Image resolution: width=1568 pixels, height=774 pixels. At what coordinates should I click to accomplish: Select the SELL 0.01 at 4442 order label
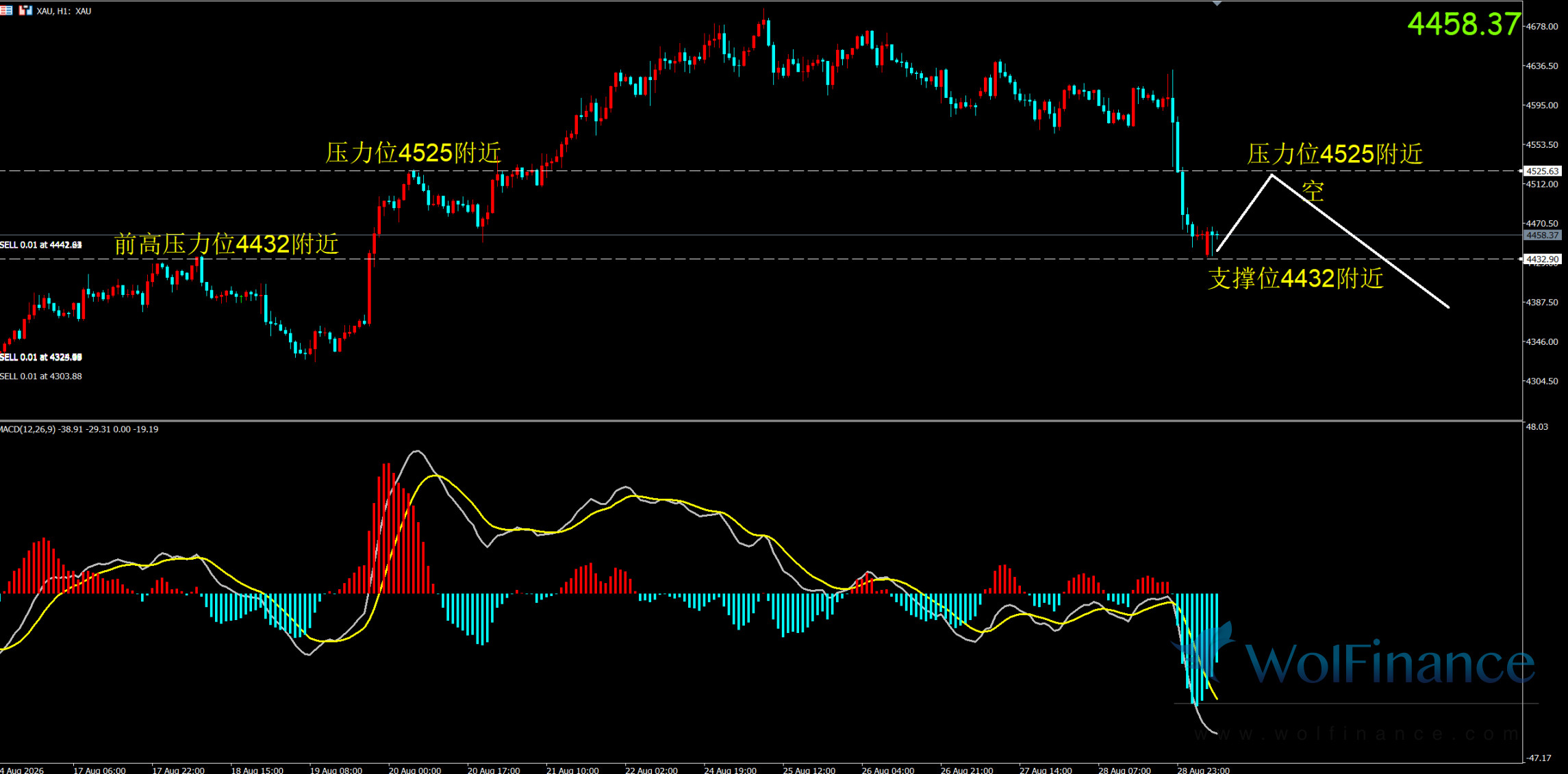tap(41, 245)
